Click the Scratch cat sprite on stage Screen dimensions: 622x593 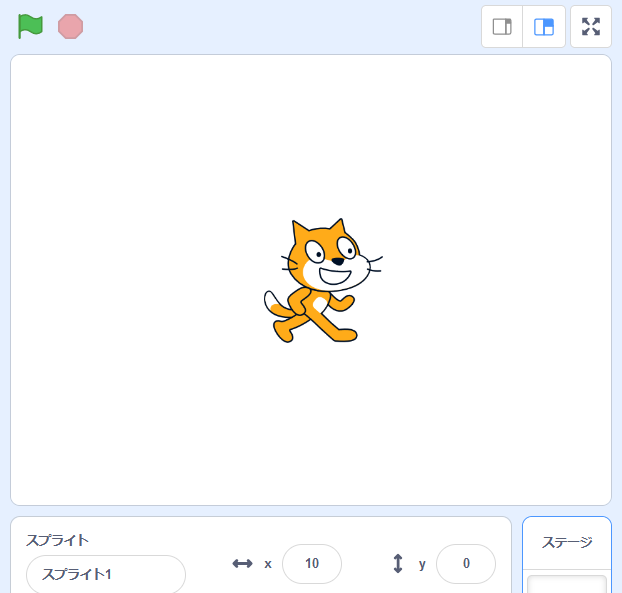click(323, 280)
